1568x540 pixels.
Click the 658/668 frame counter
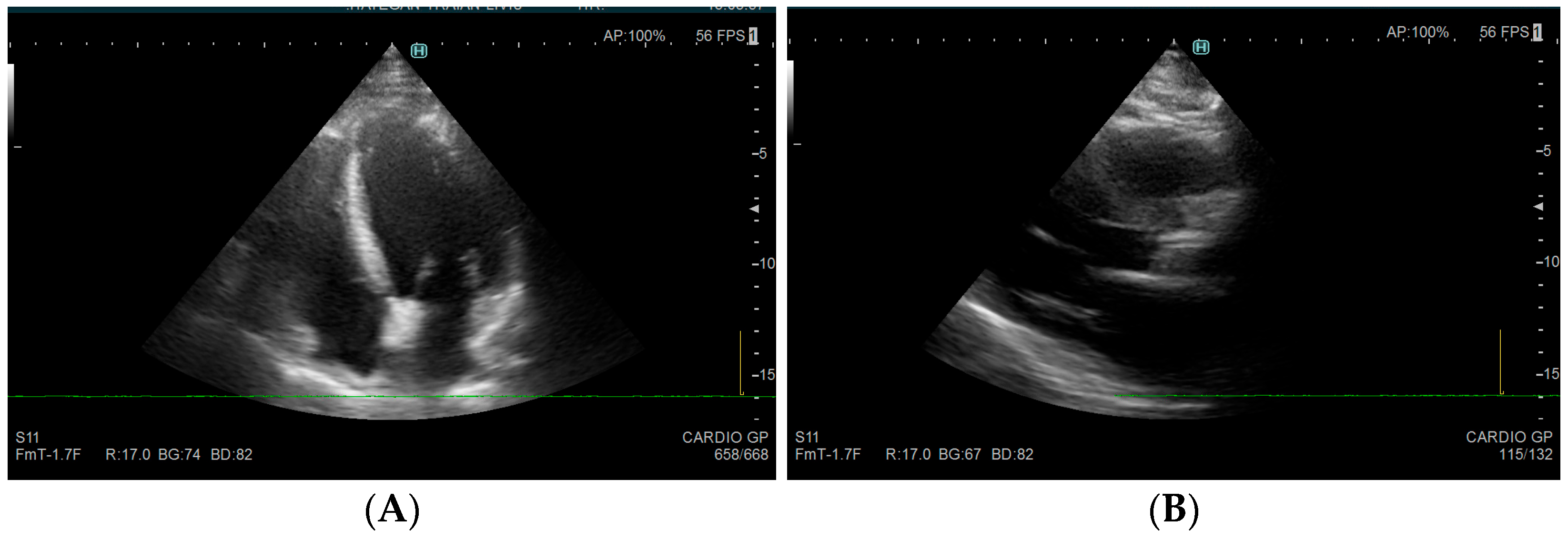(x=741, y=454)
